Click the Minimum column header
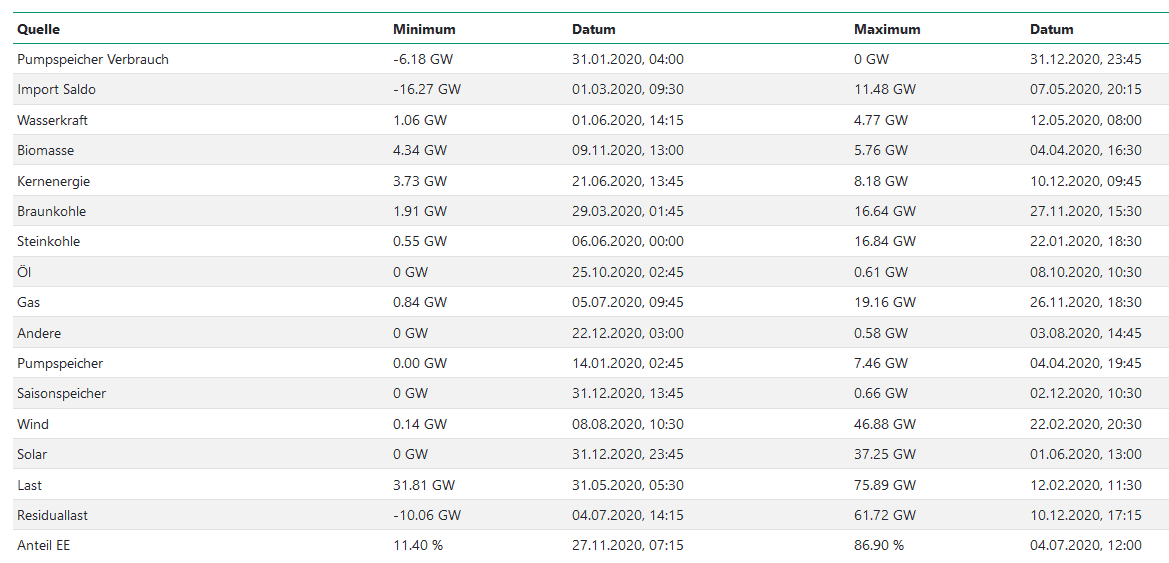Image resolution: width=1169 pixels, height=563 pixels. pyautogui.click(x=424, y=30)
